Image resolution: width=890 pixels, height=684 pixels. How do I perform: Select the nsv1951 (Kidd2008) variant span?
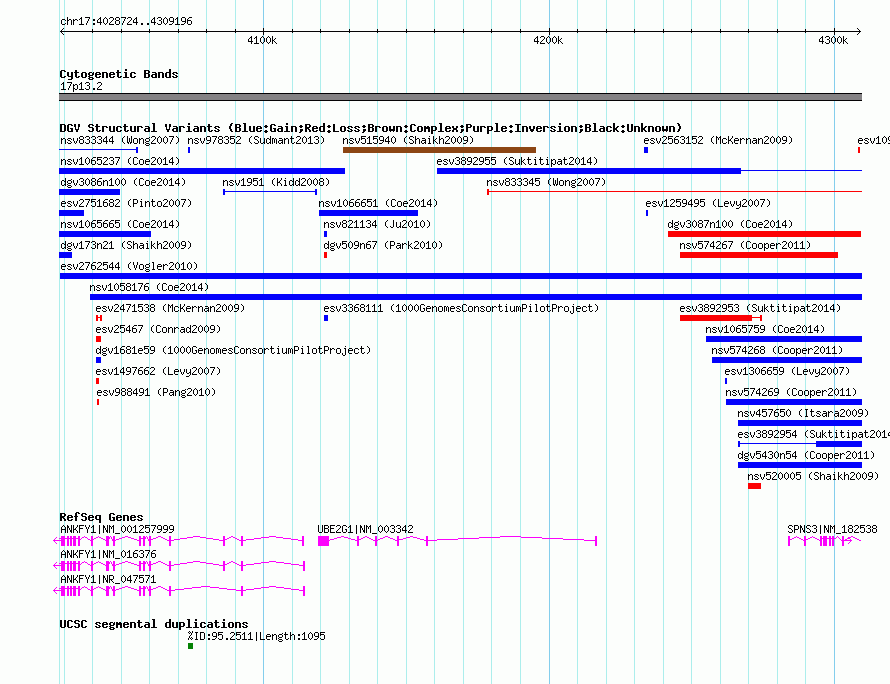270,192
